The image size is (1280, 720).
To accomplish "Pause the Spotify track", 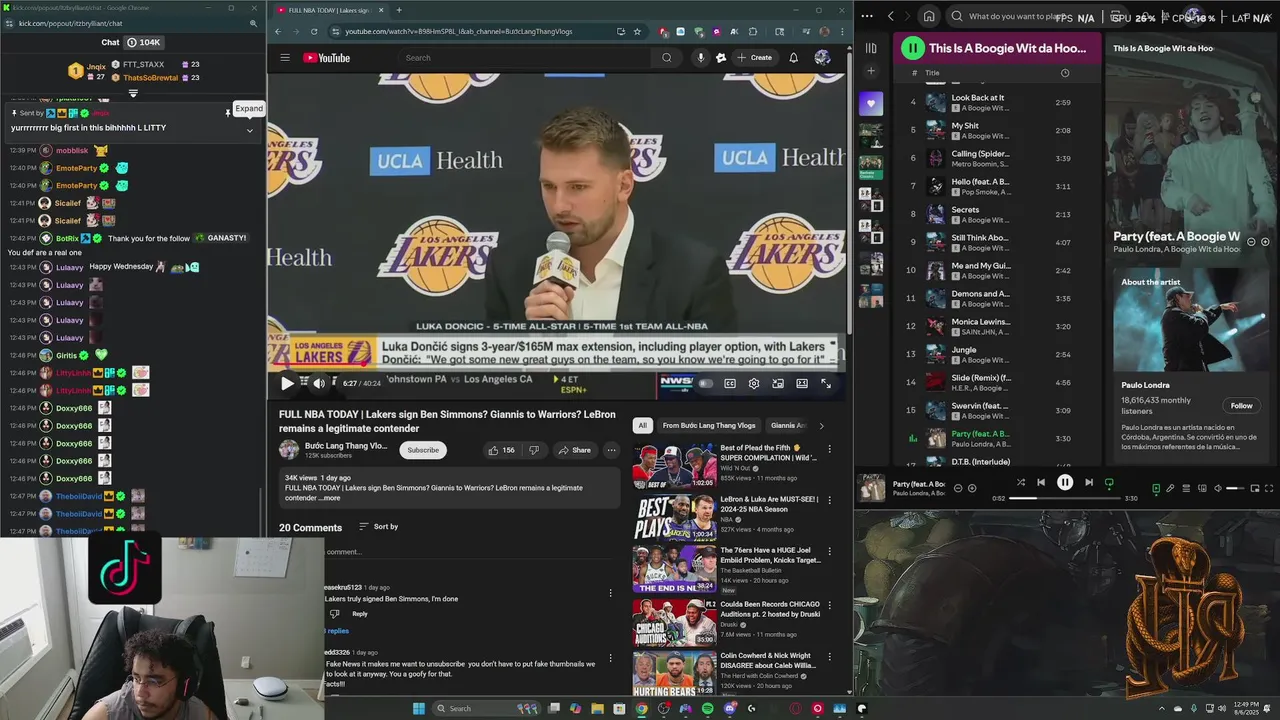I will click(1065, 482).
